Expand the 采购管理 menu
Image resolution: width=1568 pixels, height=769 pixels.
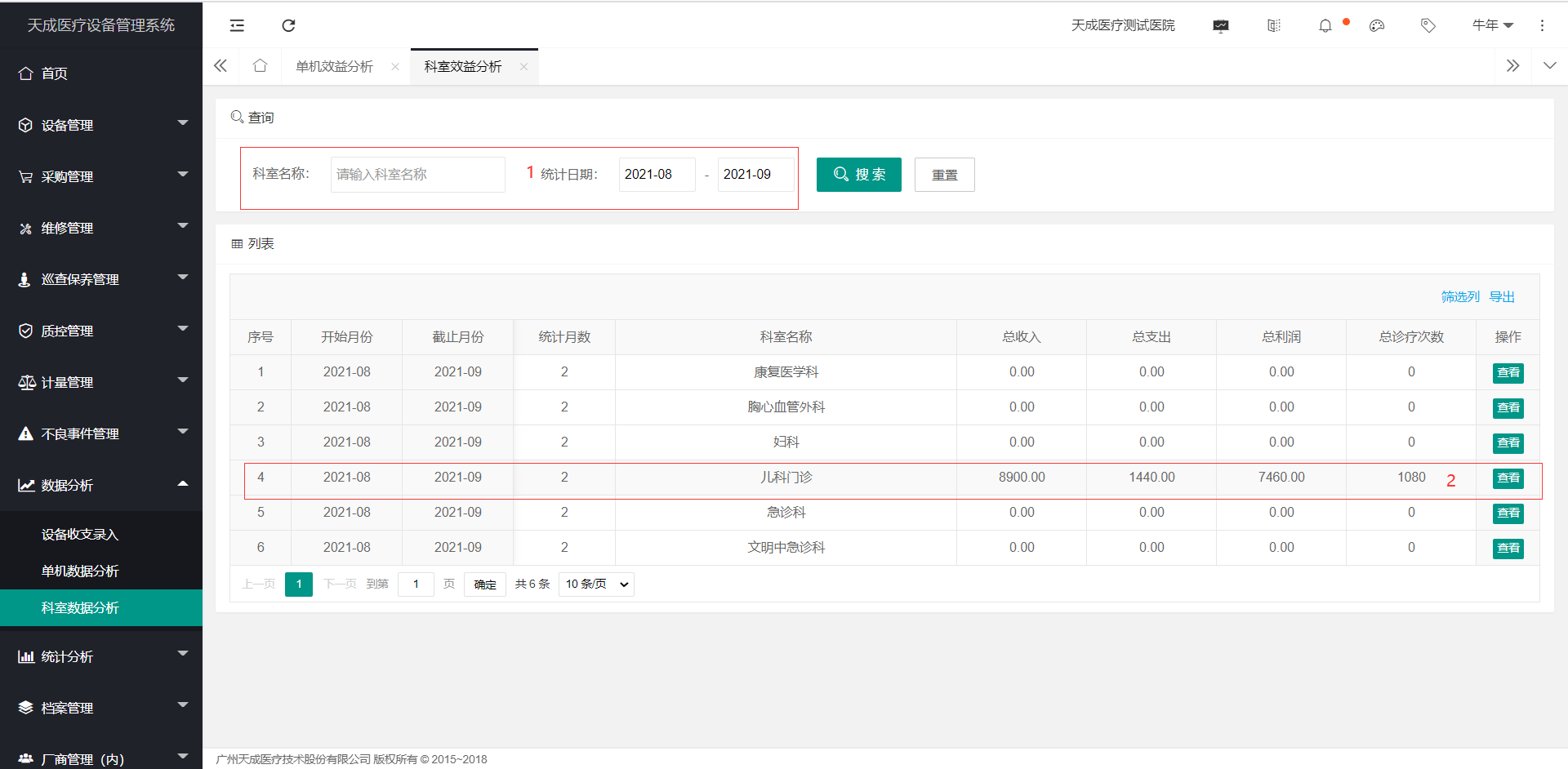pos(101,176)
